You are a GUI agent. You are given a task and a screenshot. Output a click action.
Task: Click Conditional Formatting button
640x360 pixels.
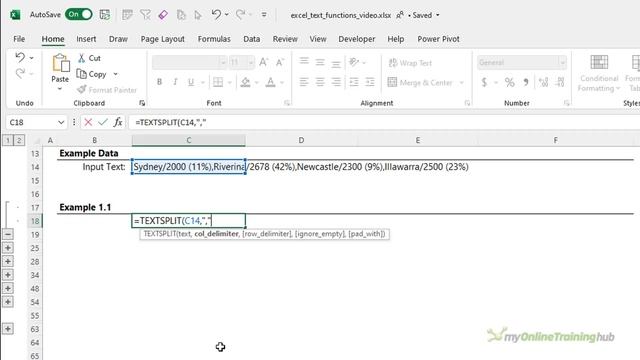(x=599, y=73)
